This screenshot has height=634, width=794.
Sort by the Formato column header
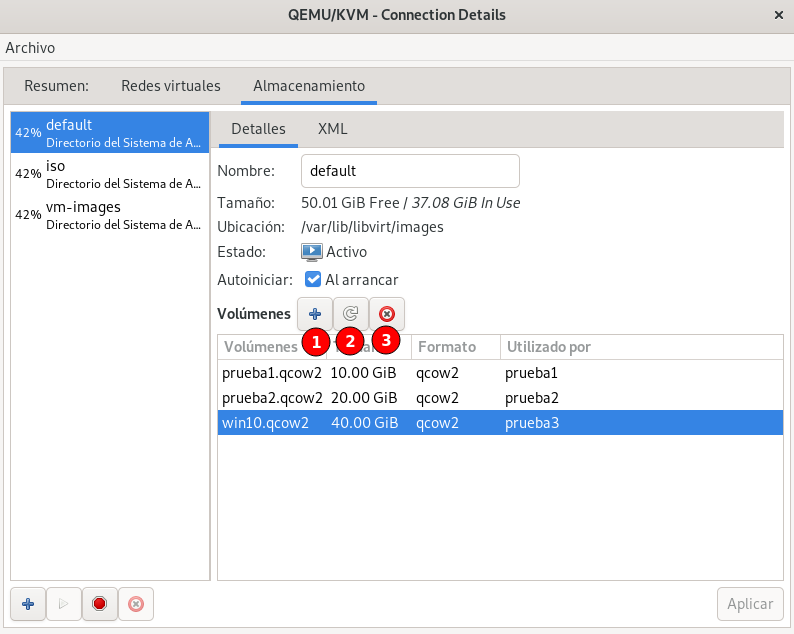(x=456, y=347)
